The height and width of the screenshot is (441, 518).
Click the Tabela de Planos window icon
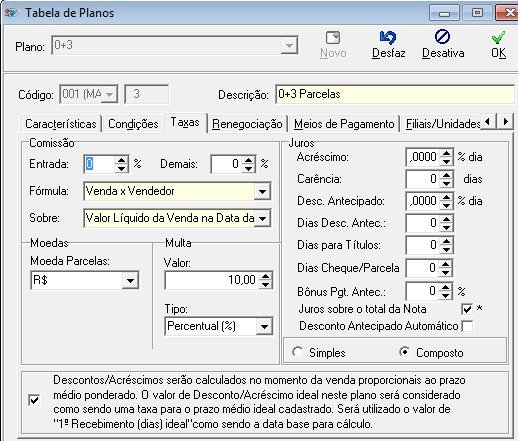(x=11, y=13)
